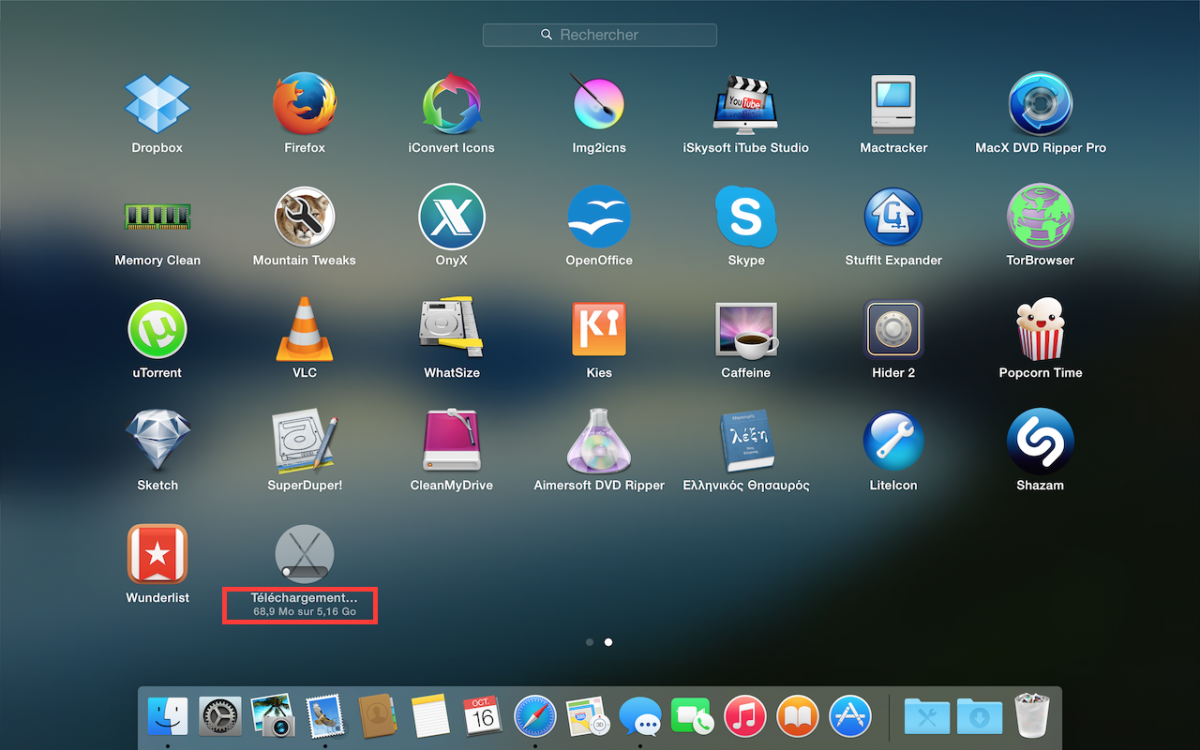This screenshot has height=750, width=1200.
Task: Open iConvert Icons
Action: coord(452,104)
